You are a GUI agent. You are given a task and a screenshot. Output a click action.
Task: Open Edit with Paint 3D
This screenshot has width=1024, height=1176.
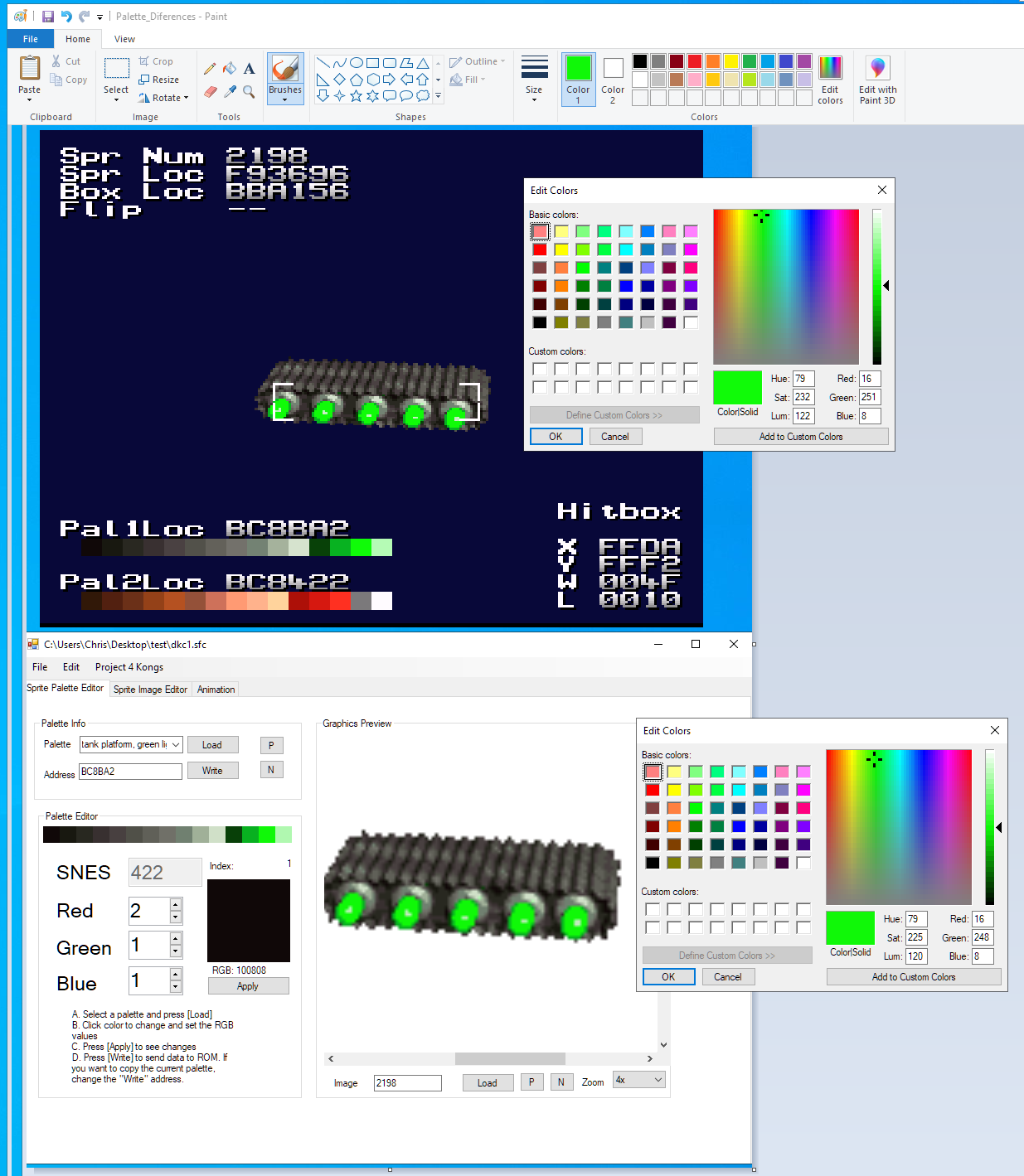(877, 80)
